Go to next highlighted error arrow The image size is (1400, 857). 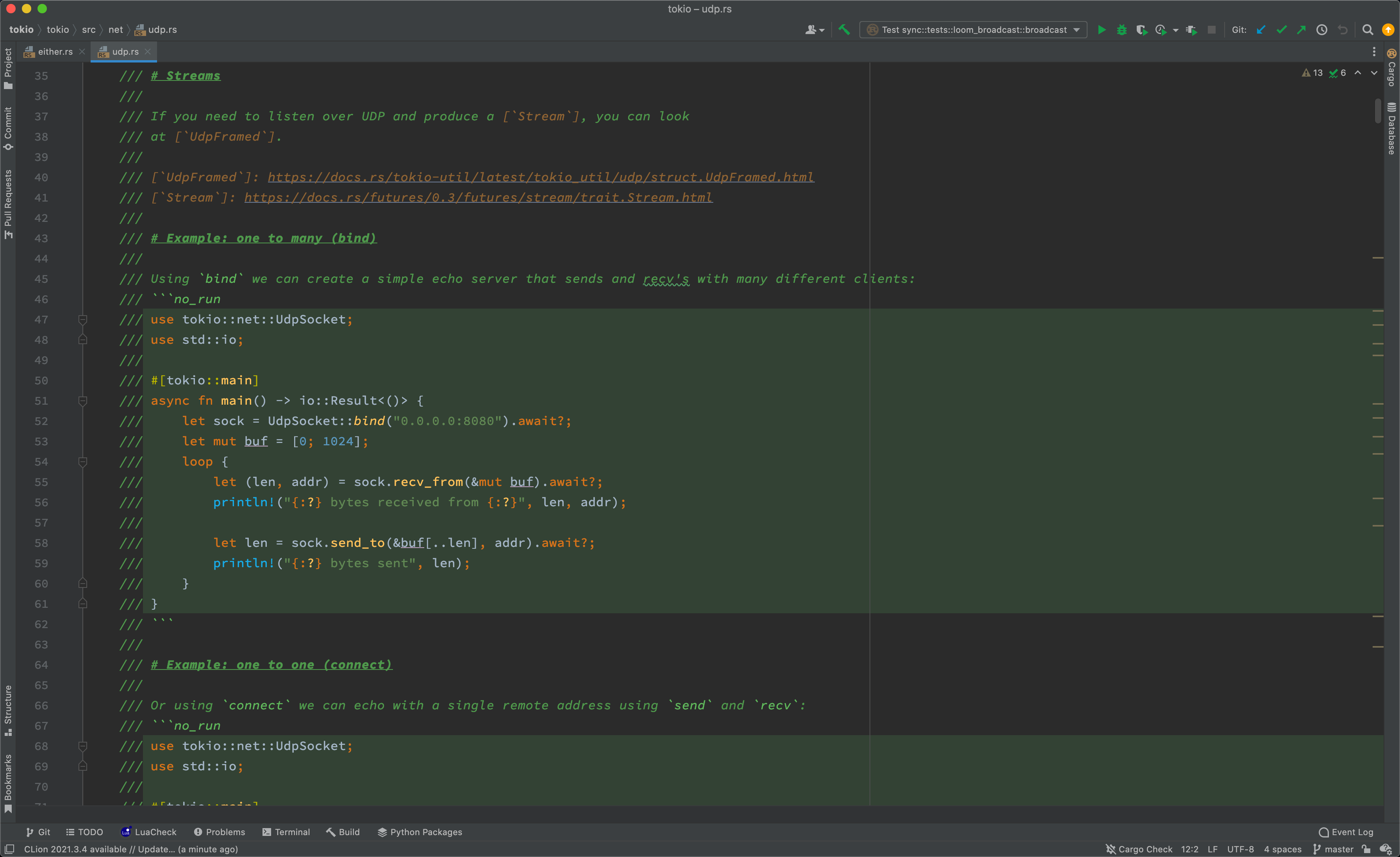tap(1374, 73)
